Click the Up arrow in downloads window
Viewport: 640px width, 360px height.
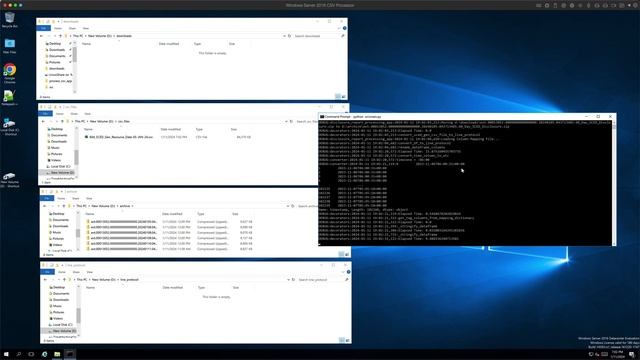coord(60,36)
